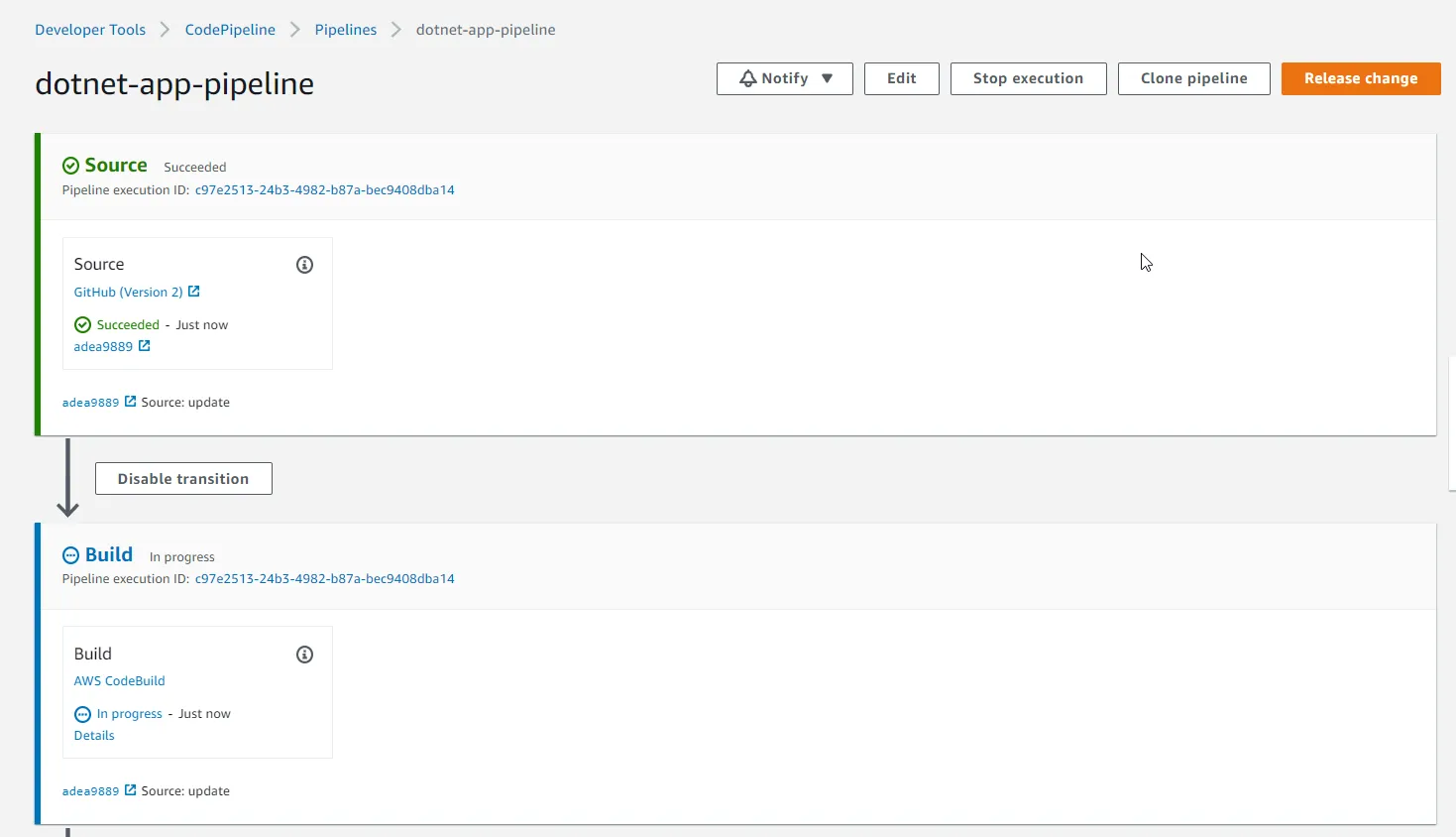Click the bell icon inside the Notify button
Viewport: 1456px width, 837px height.
(x=746, y=78)
